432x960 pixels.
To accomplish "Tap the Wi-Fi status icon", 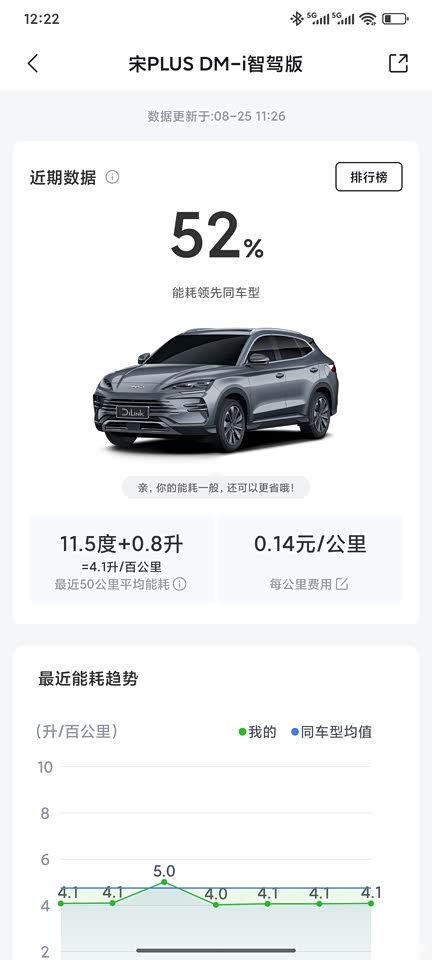I will (368, 19).
